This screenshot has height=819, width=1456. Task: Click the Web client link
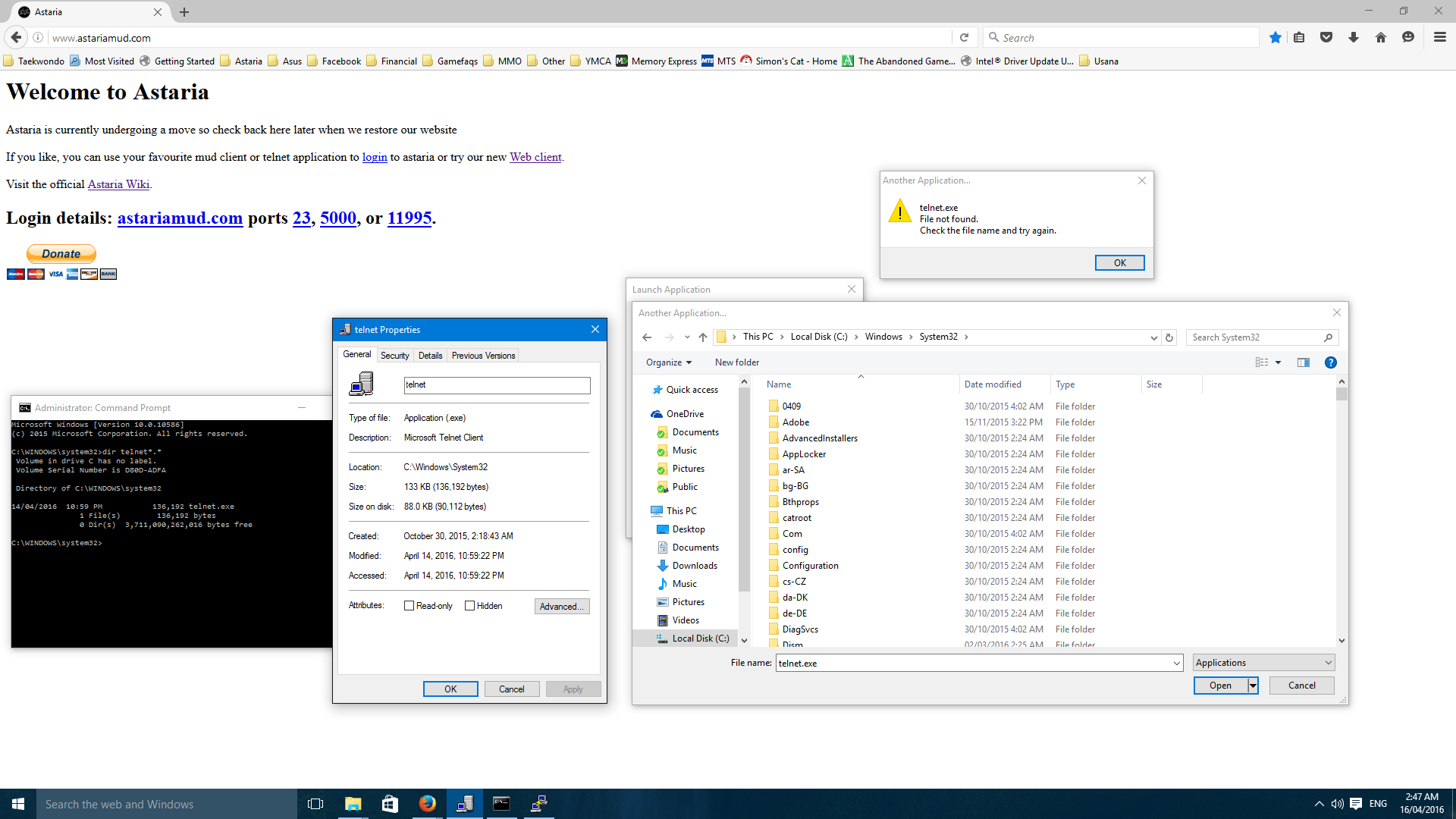535,157
